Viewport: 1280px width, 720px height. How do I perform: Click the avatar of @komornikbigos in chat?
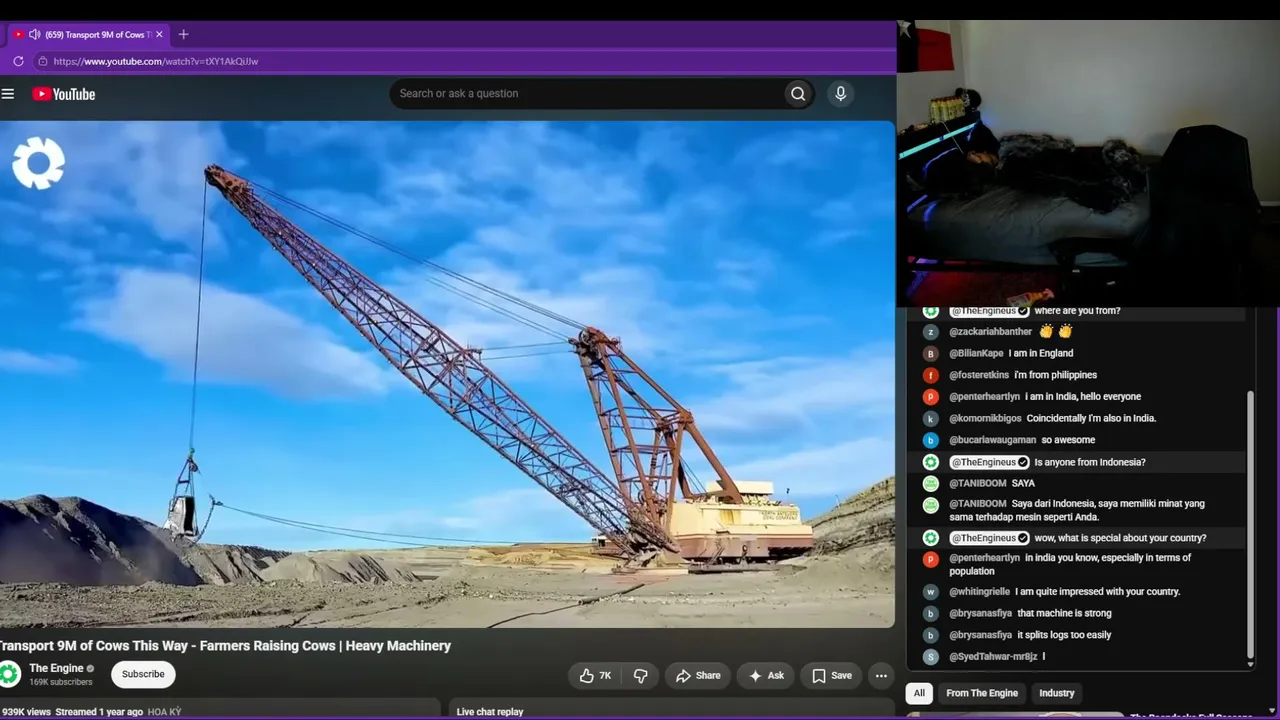[930, 418]
